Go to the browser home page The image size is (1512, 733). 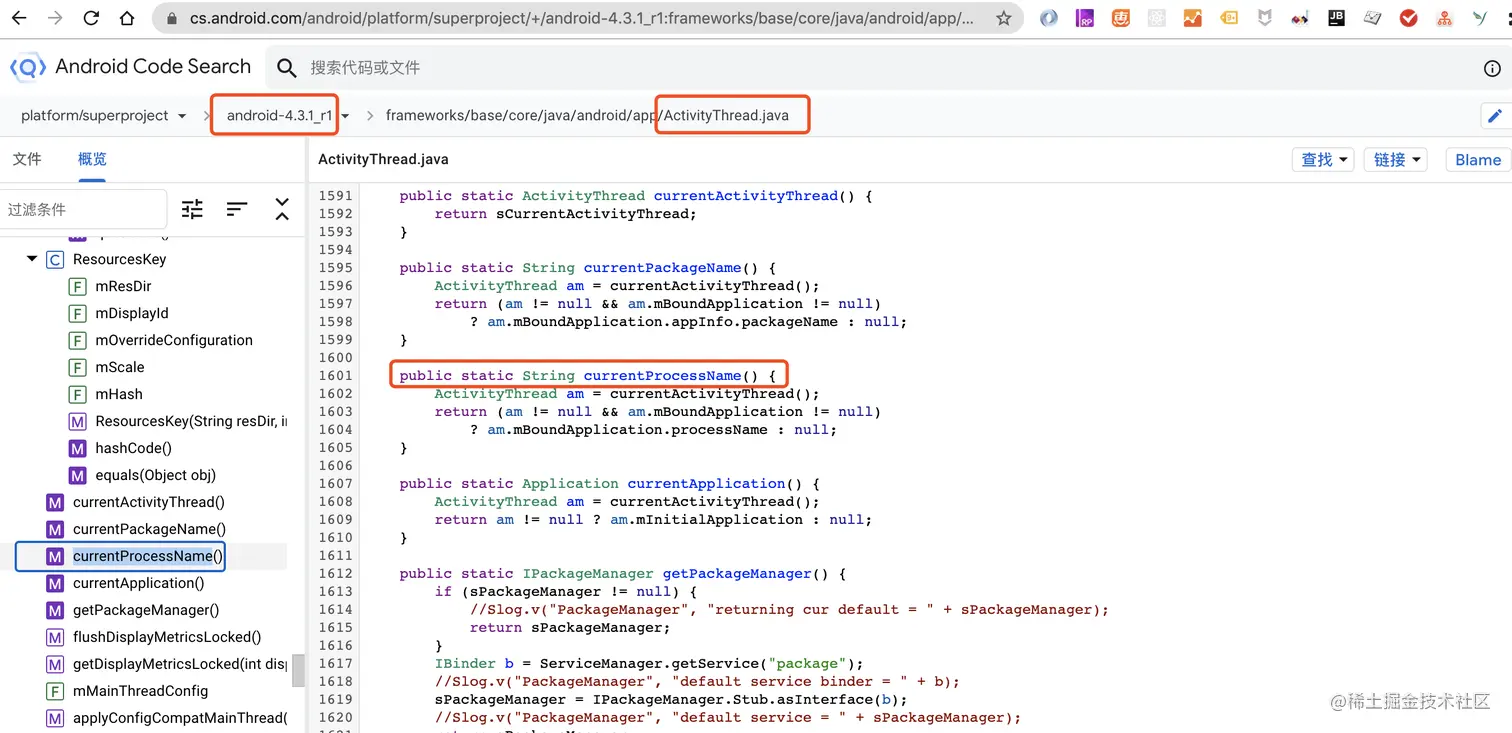point(127,18)
